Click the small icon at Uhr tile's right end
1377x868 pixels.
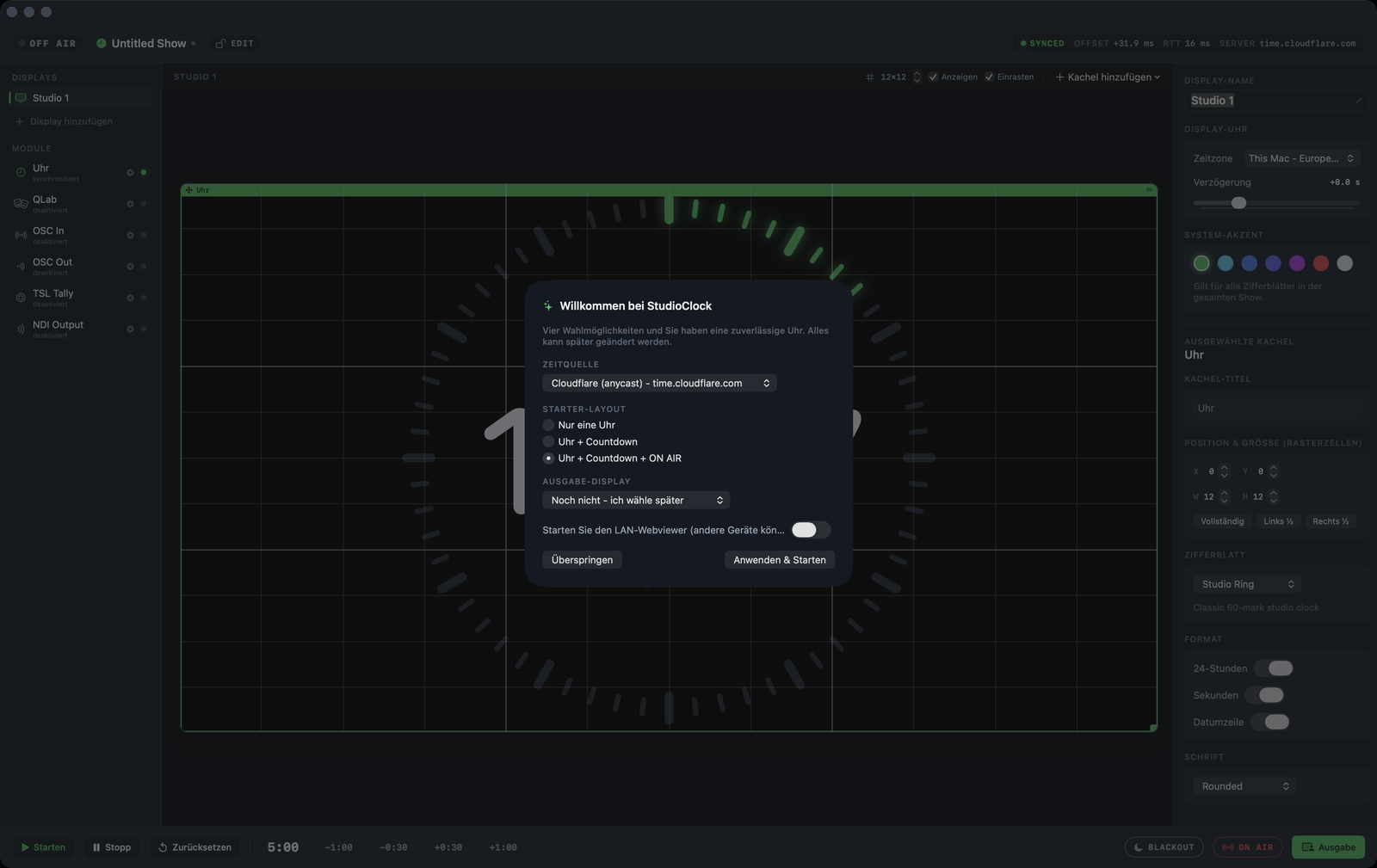coord(1148,190)
